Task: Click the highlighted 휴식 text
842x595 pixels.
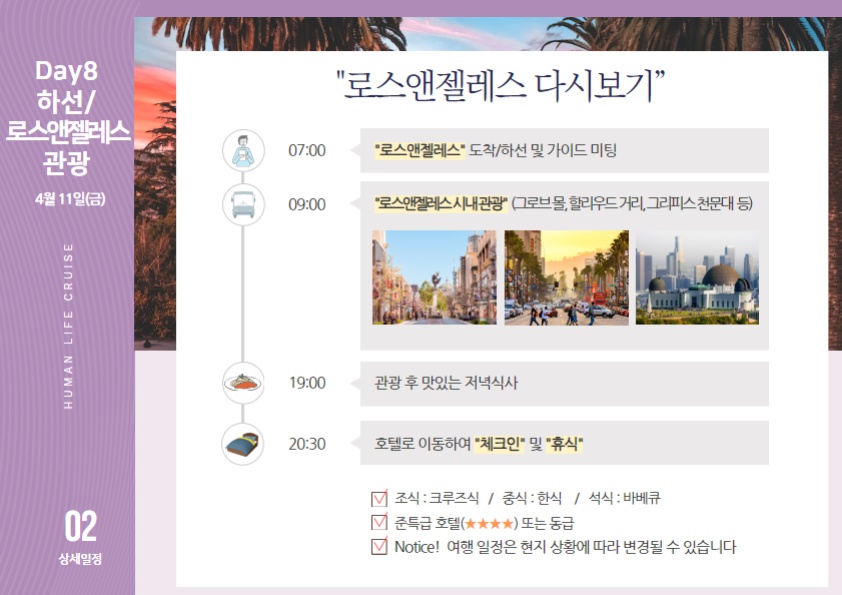Action: click(564, 444)
